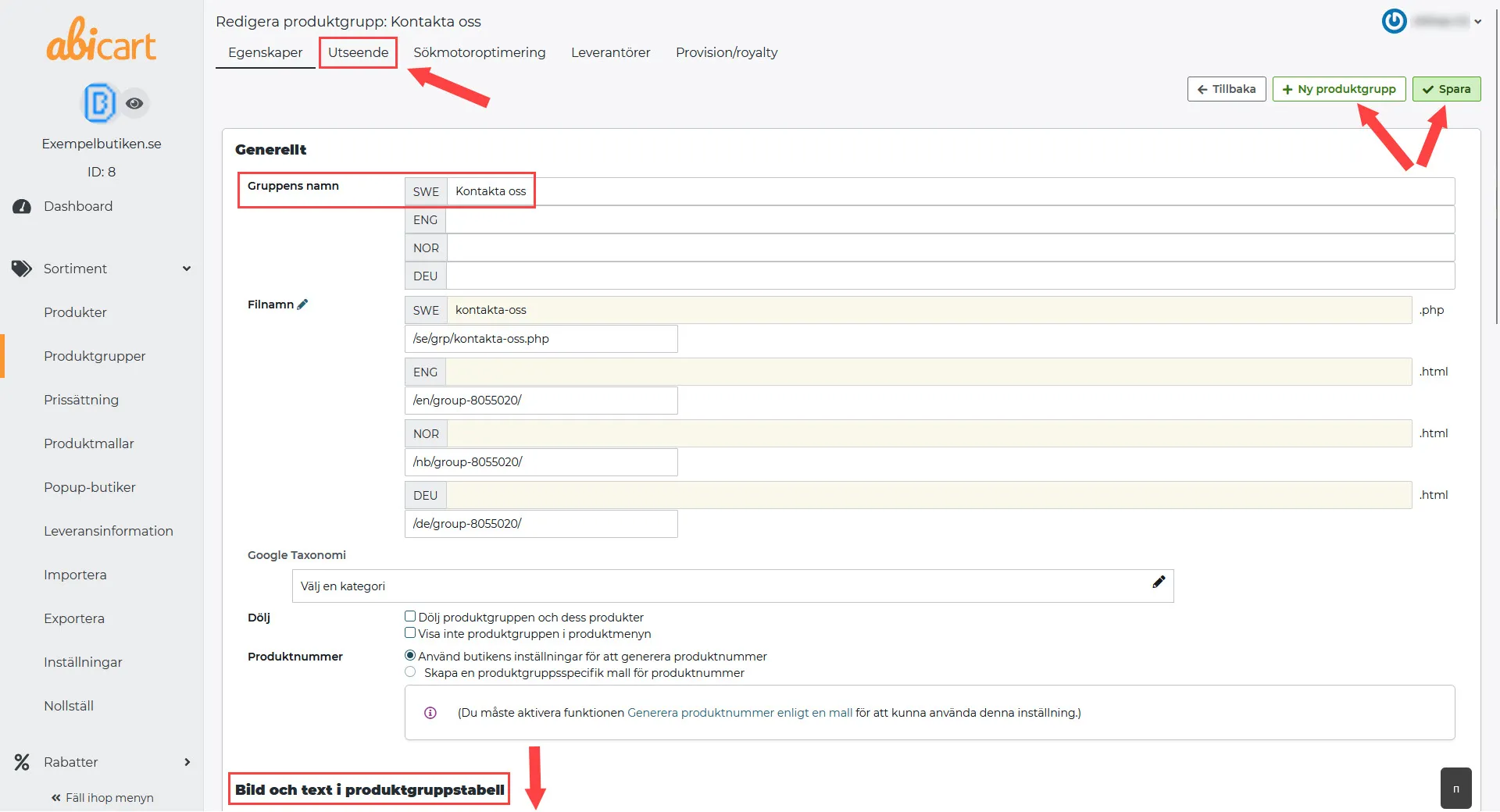Open the Leverantörer tab

(611, 52)
